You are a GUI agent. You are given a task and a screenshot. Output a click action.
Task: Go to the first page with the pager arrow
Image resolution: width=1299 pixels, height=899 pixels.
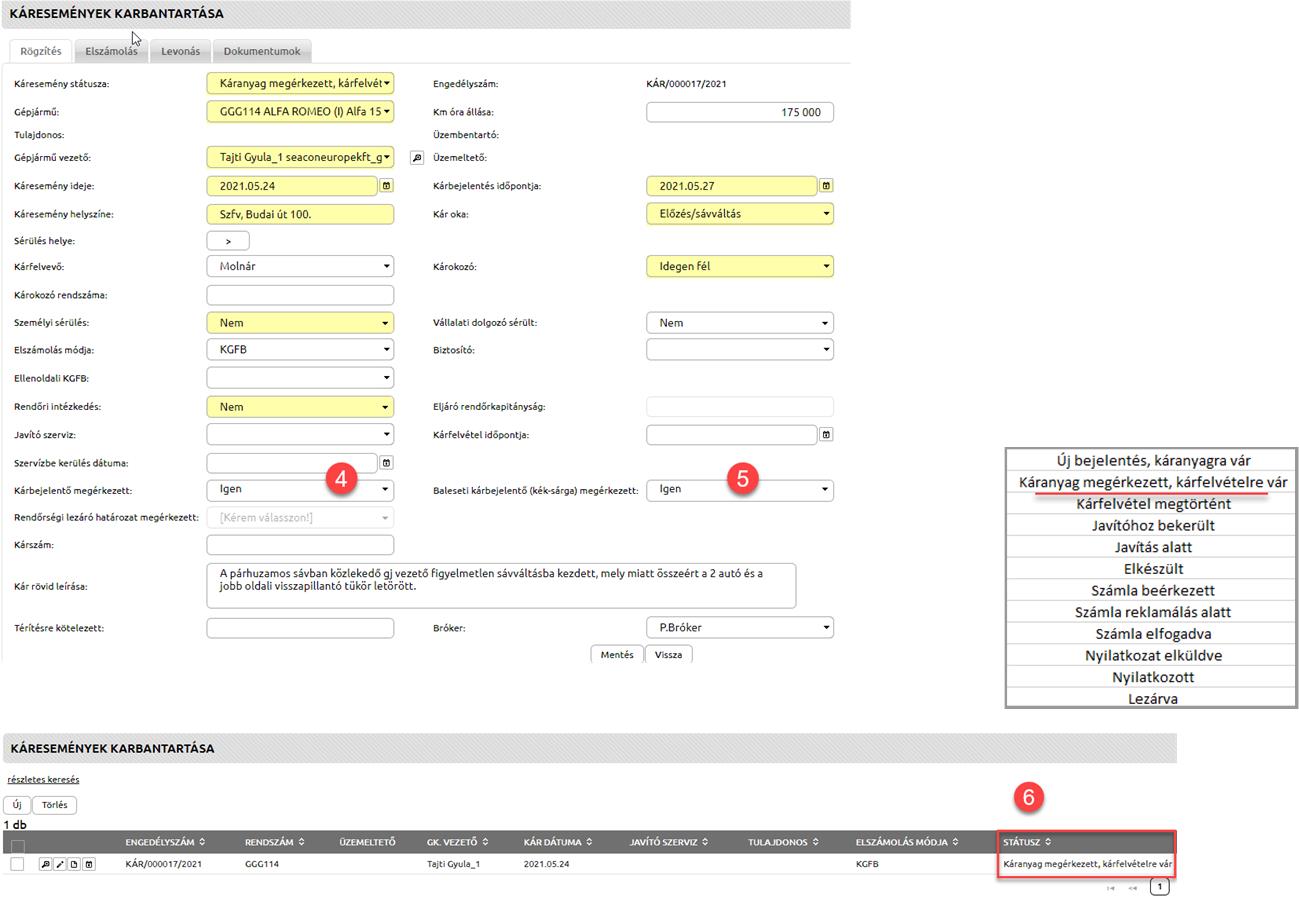click(x=1110, y=887)
